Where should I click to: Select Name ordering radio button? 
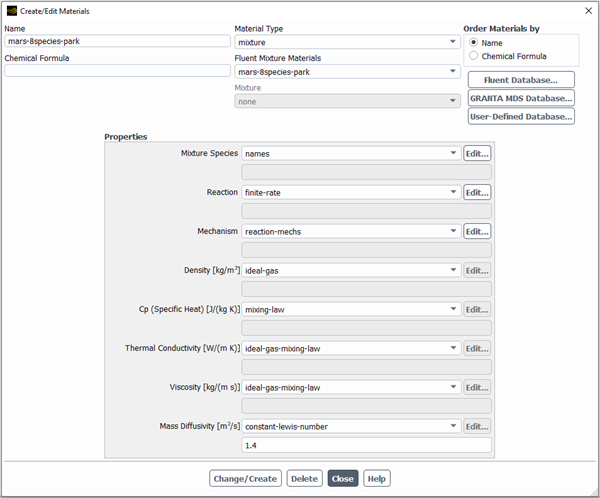[473, 42]
